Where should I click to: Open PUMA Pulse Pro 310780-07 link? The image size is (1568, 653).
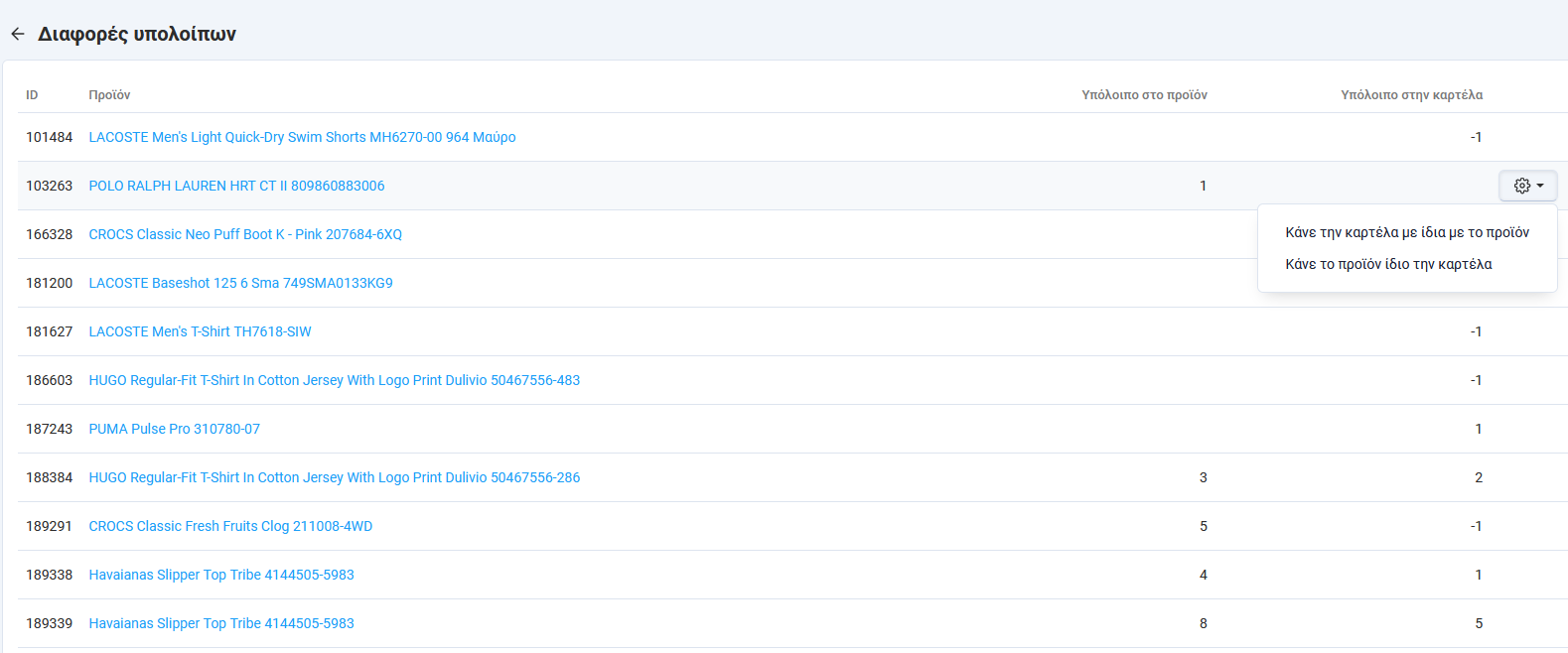coord(174,429)
